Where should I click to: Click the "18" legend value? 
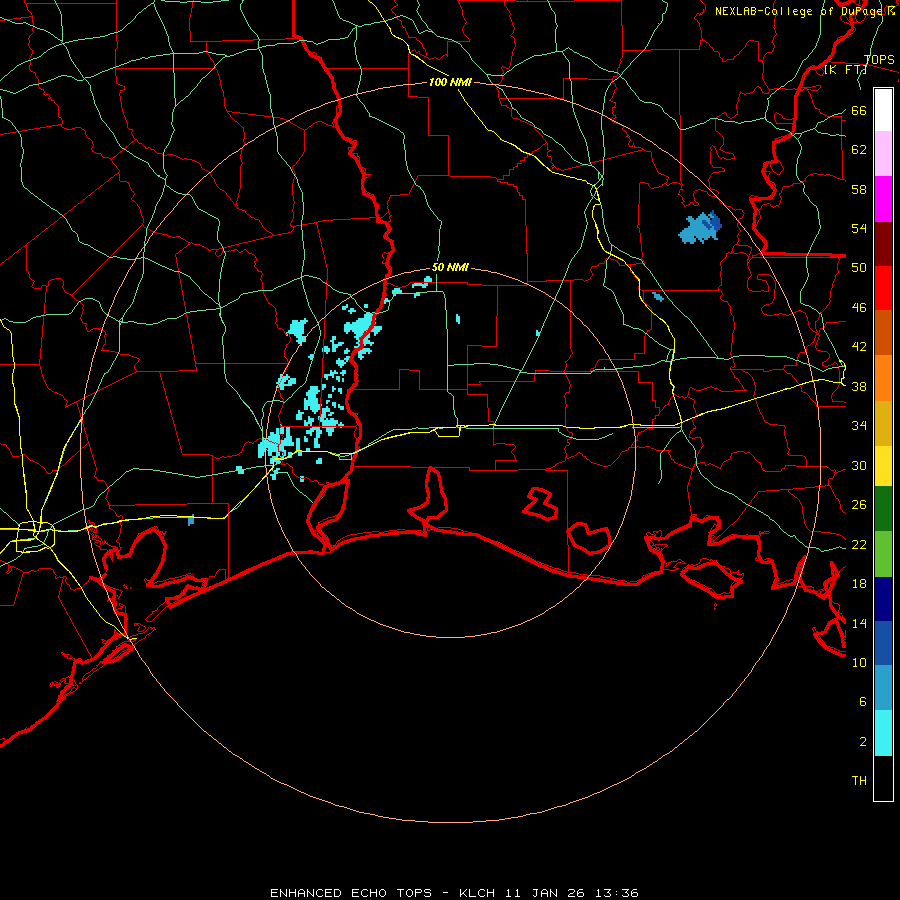pos(859,584)
